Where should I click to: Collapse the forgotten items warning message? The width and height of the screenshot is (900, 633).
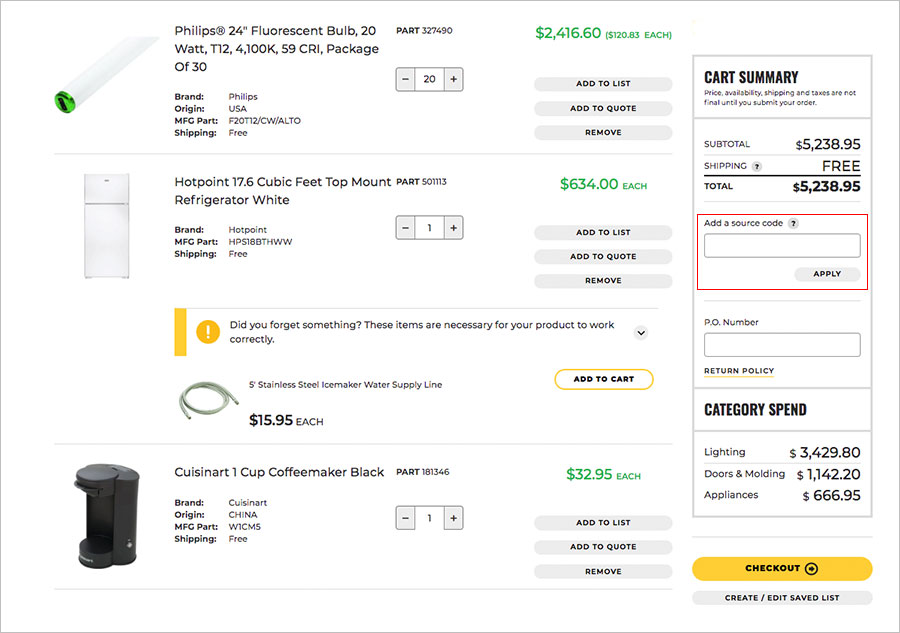640,332
